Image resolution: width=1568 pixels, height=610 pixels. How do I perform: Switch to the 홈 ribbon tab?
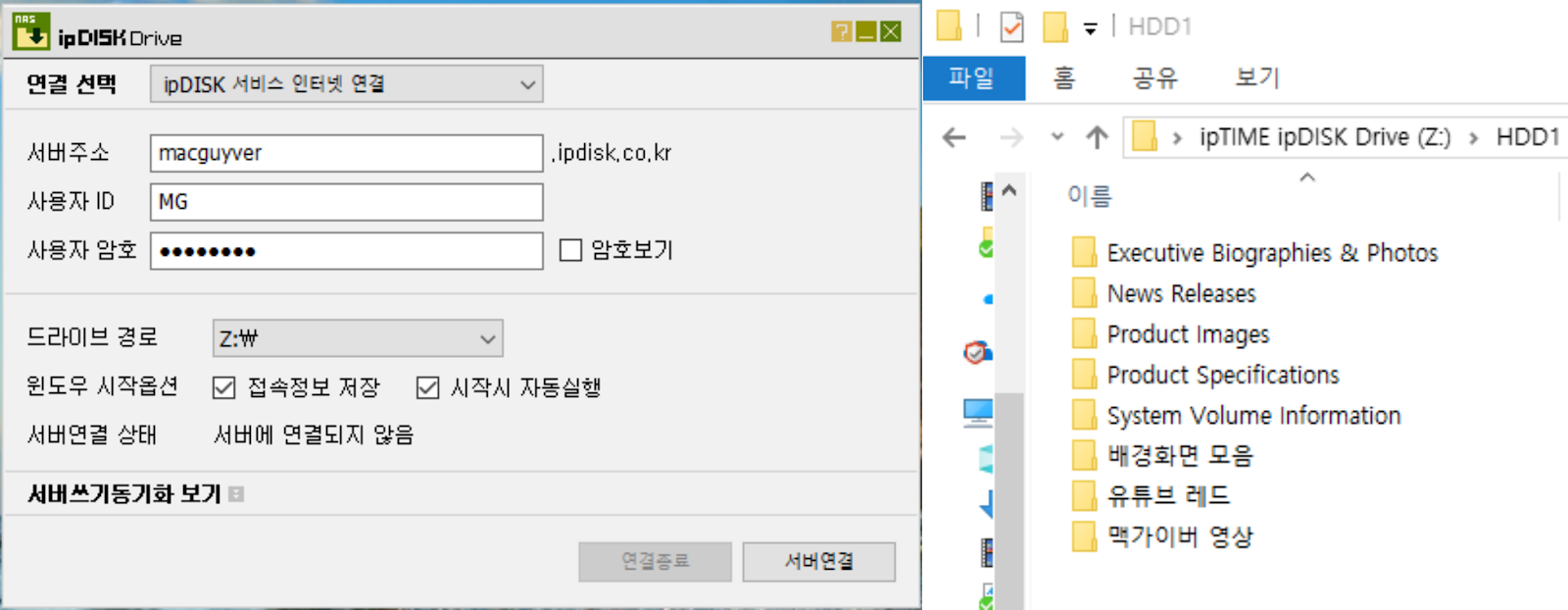pos(1064,77)
